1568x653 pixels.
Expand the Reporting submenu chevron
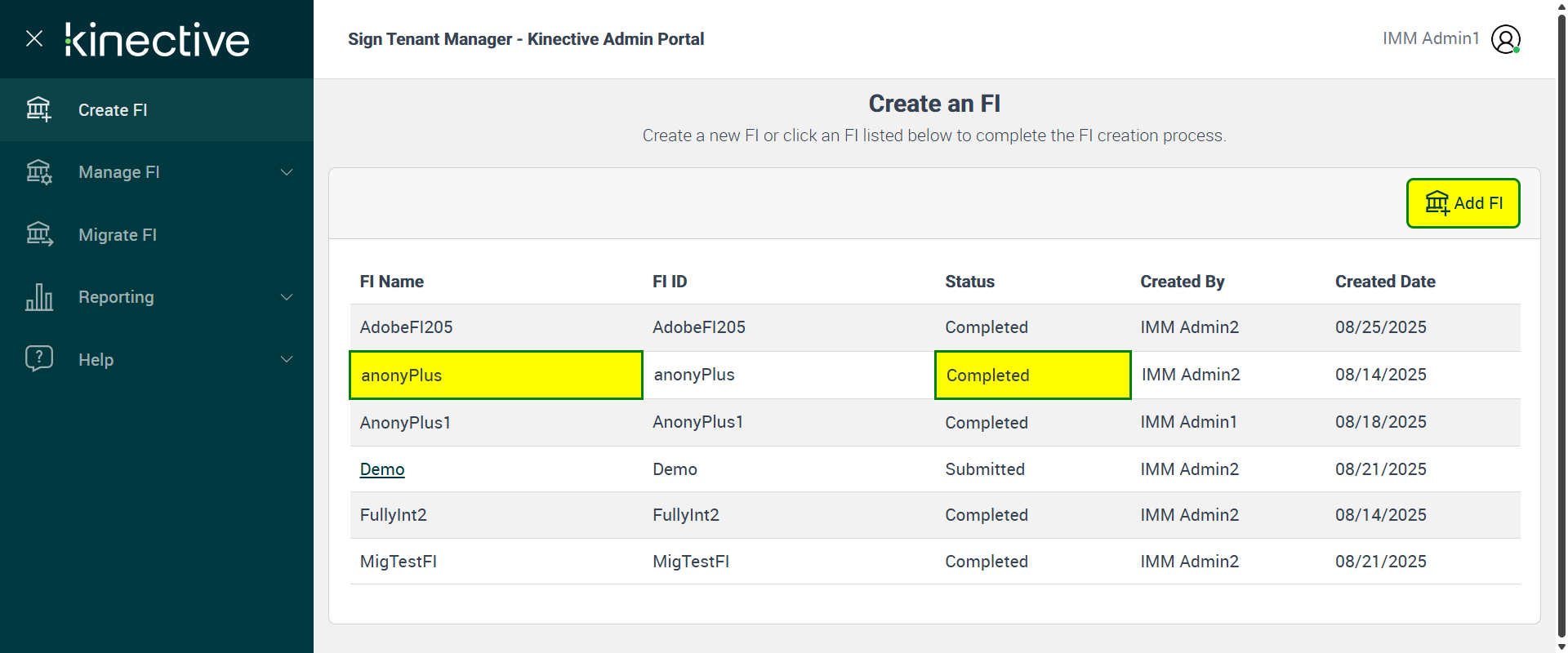coord(287,297)
